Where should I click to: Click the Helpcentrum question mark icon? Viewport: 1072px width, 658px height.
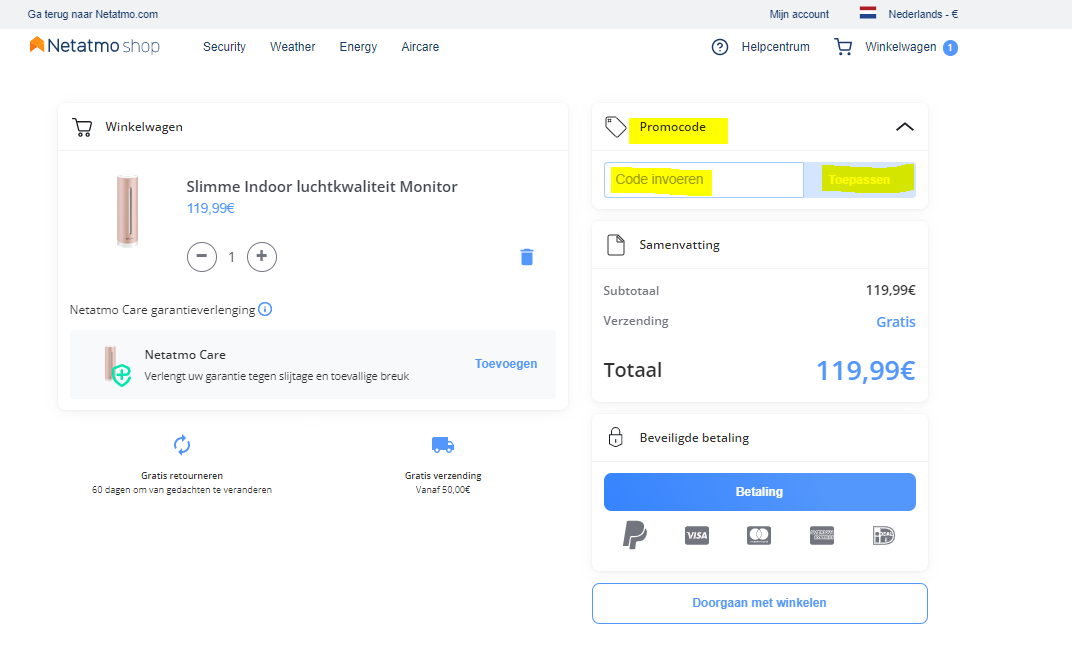[x=720, y=47]
